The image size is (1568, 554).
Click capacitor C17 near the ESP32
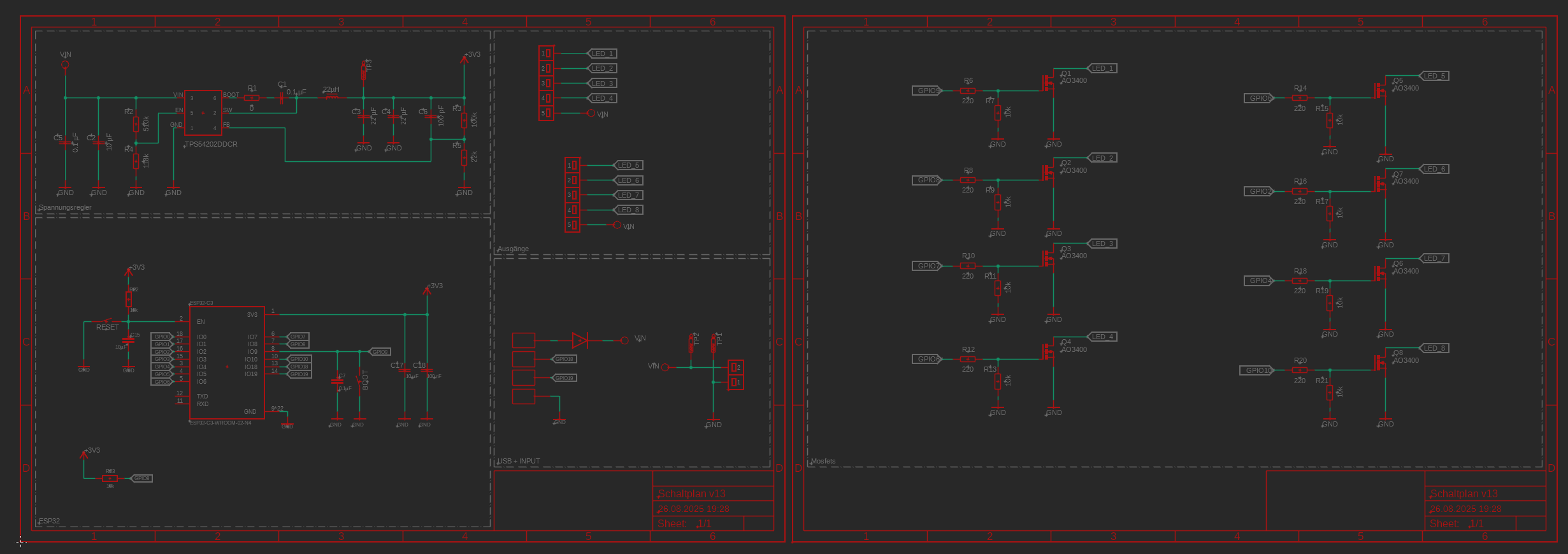tap(405, 370)
